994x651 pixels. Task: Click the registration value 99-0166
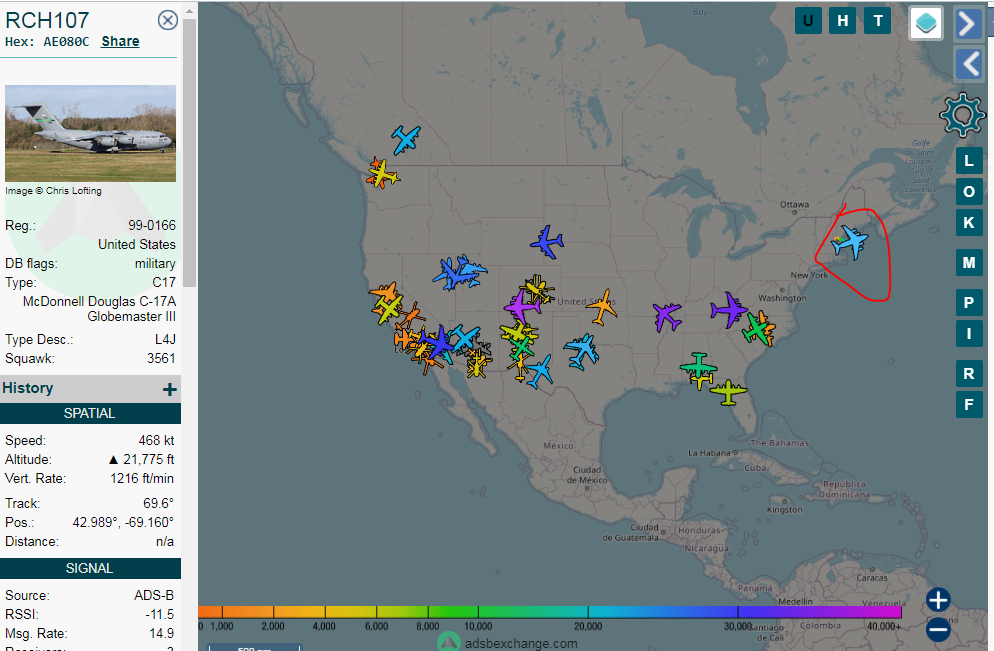[x=152, y=226]
